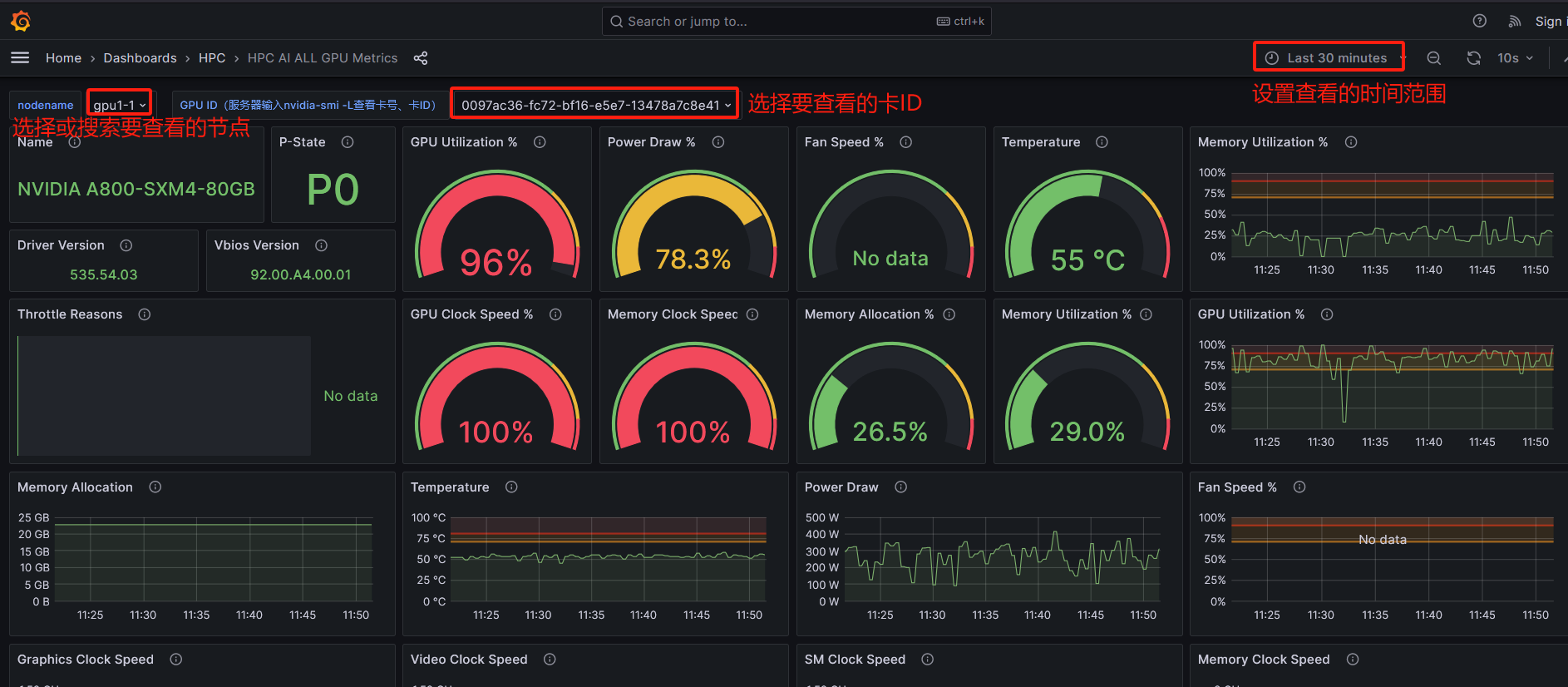This screenshot has height=687, width=1568.
Task: Go to Home breadcrumb
Action: 63,58
